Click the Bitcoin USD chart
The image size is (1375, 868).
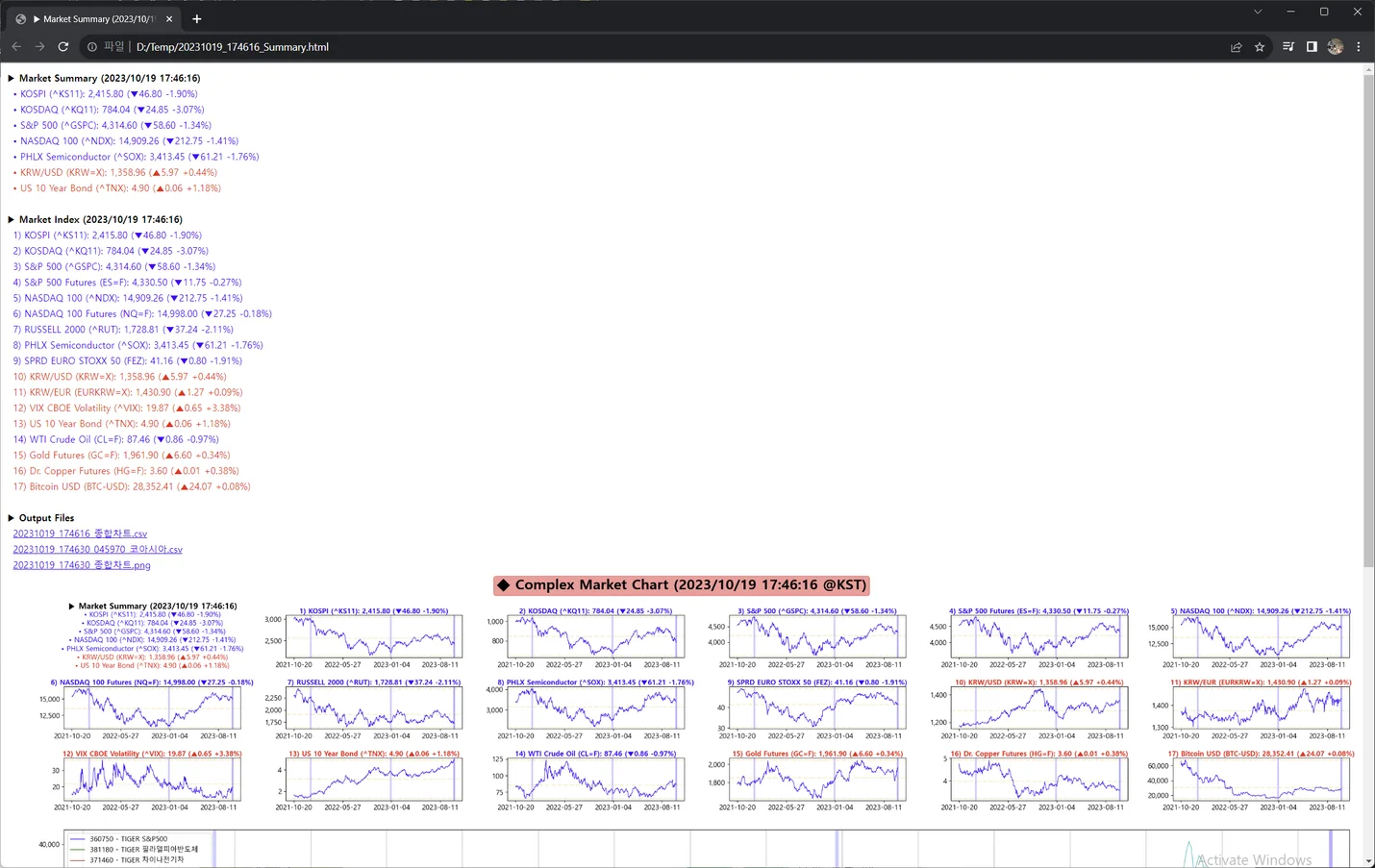pos(1260,781)
